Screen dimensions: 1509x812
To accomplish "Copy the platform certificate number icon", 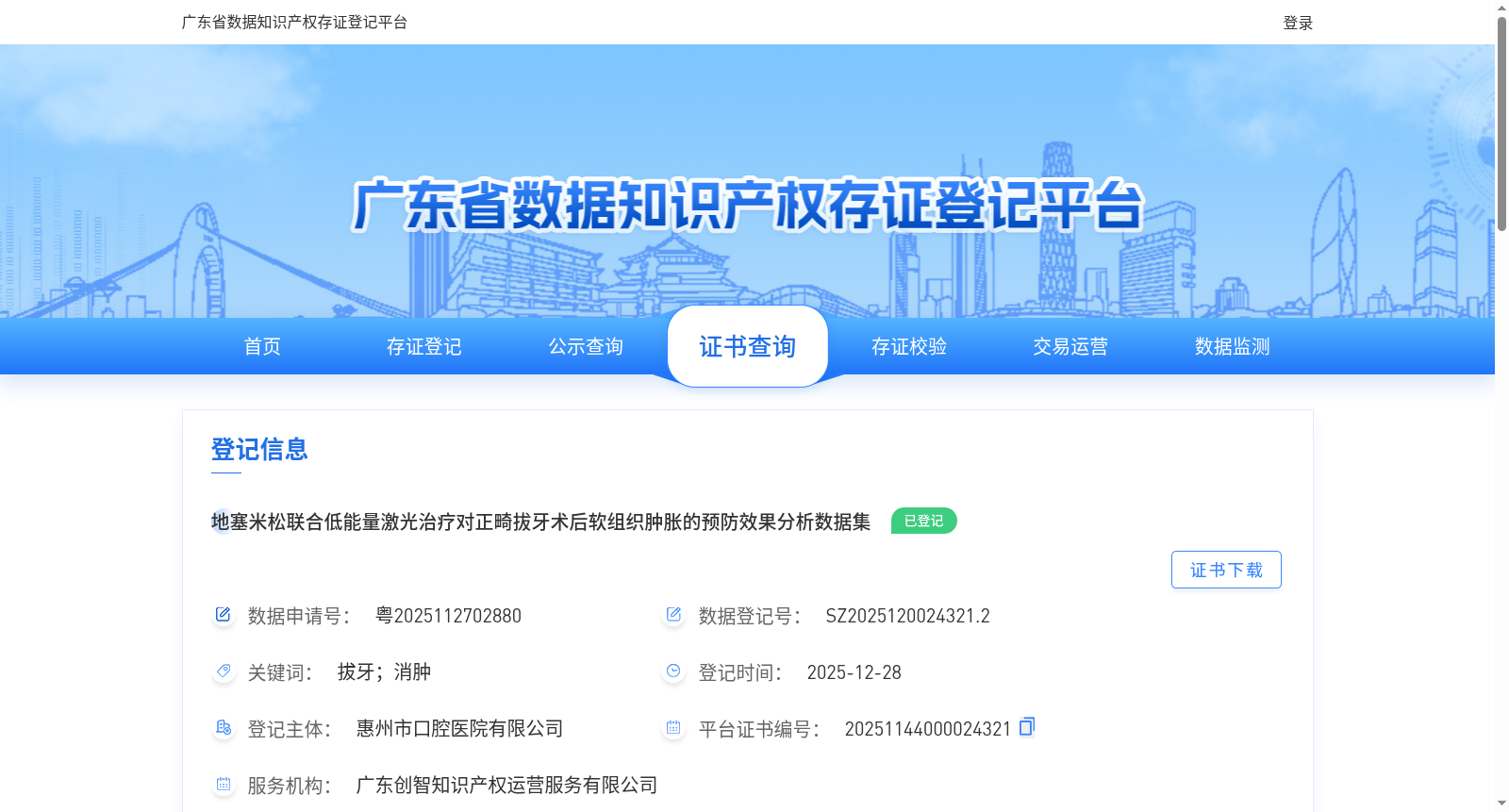I will tap(1027, 726).
